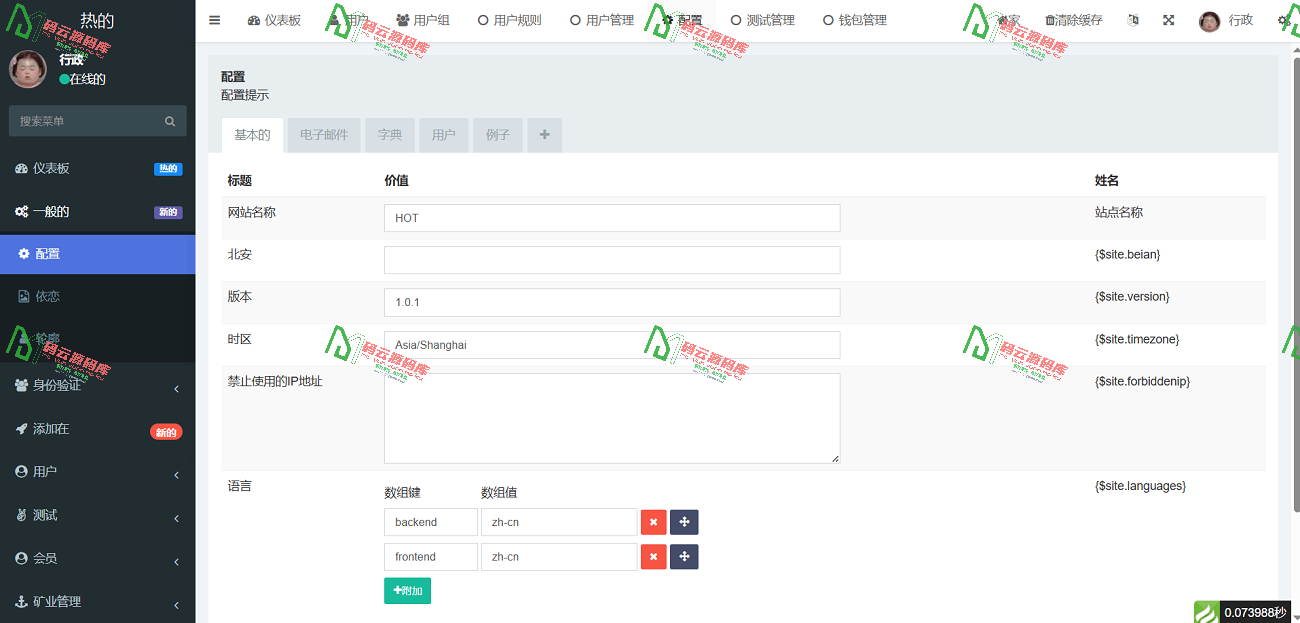Screen dimensions: 1300x623
Task: Click the move handle icon for backend row
Action: click(684, 522)
